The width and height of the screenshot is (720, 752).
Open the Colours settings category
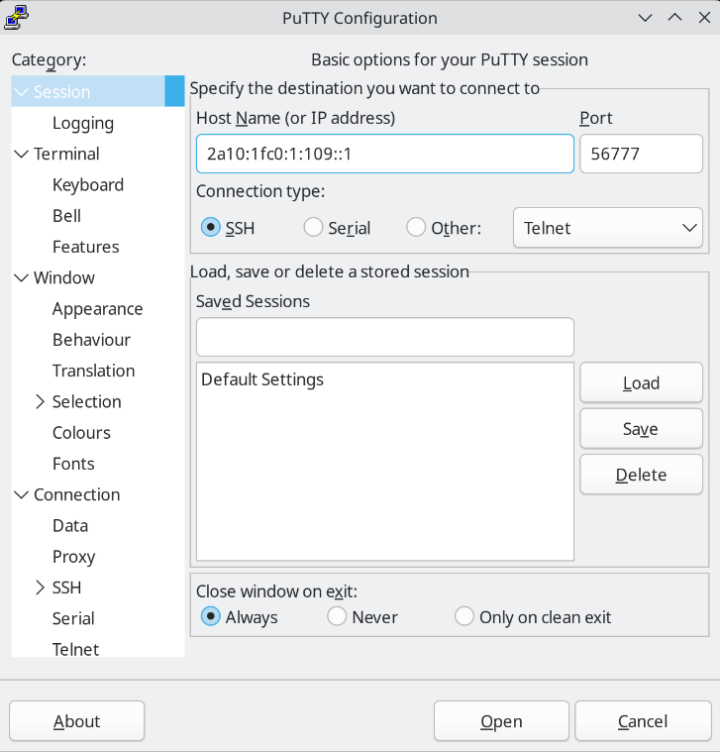pyautogui.click(x=82, y=433)
